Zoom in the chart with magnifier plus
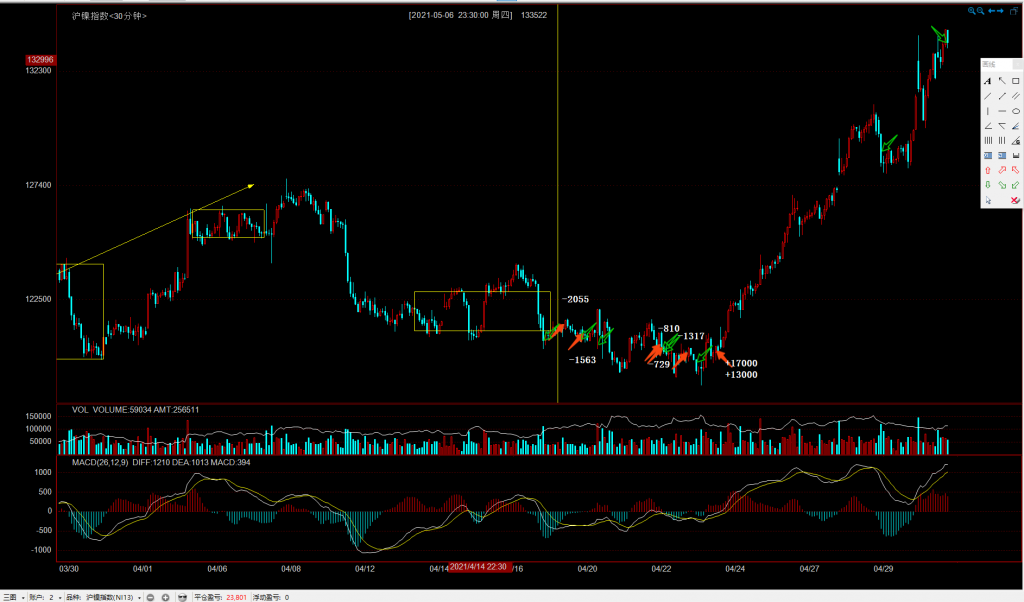 (x=971, y=10)
